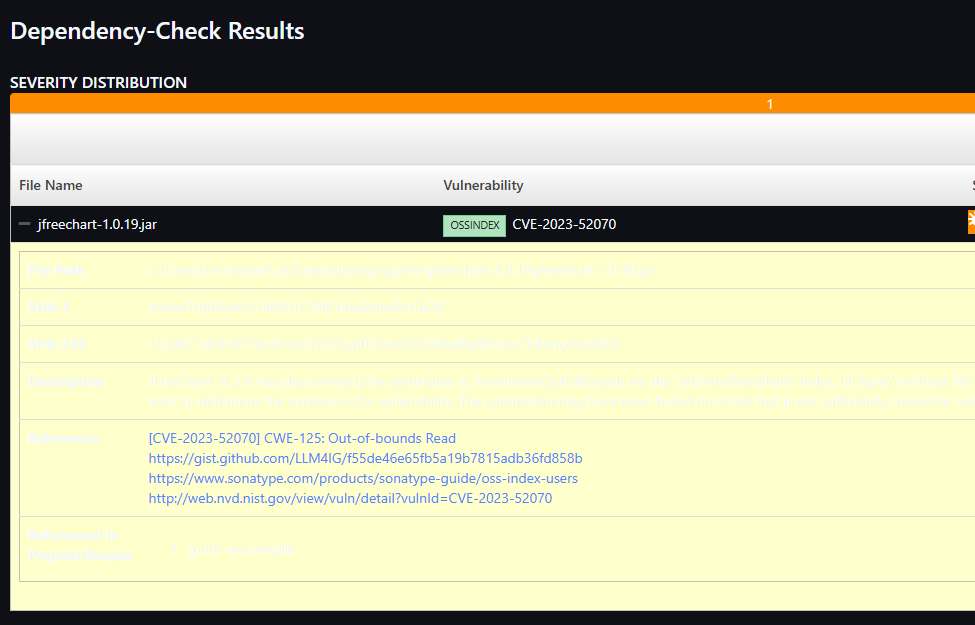Click the orange severity icon in the jfreechart row
The width and height of the screenshot is (975, 625).
point(971,222)
